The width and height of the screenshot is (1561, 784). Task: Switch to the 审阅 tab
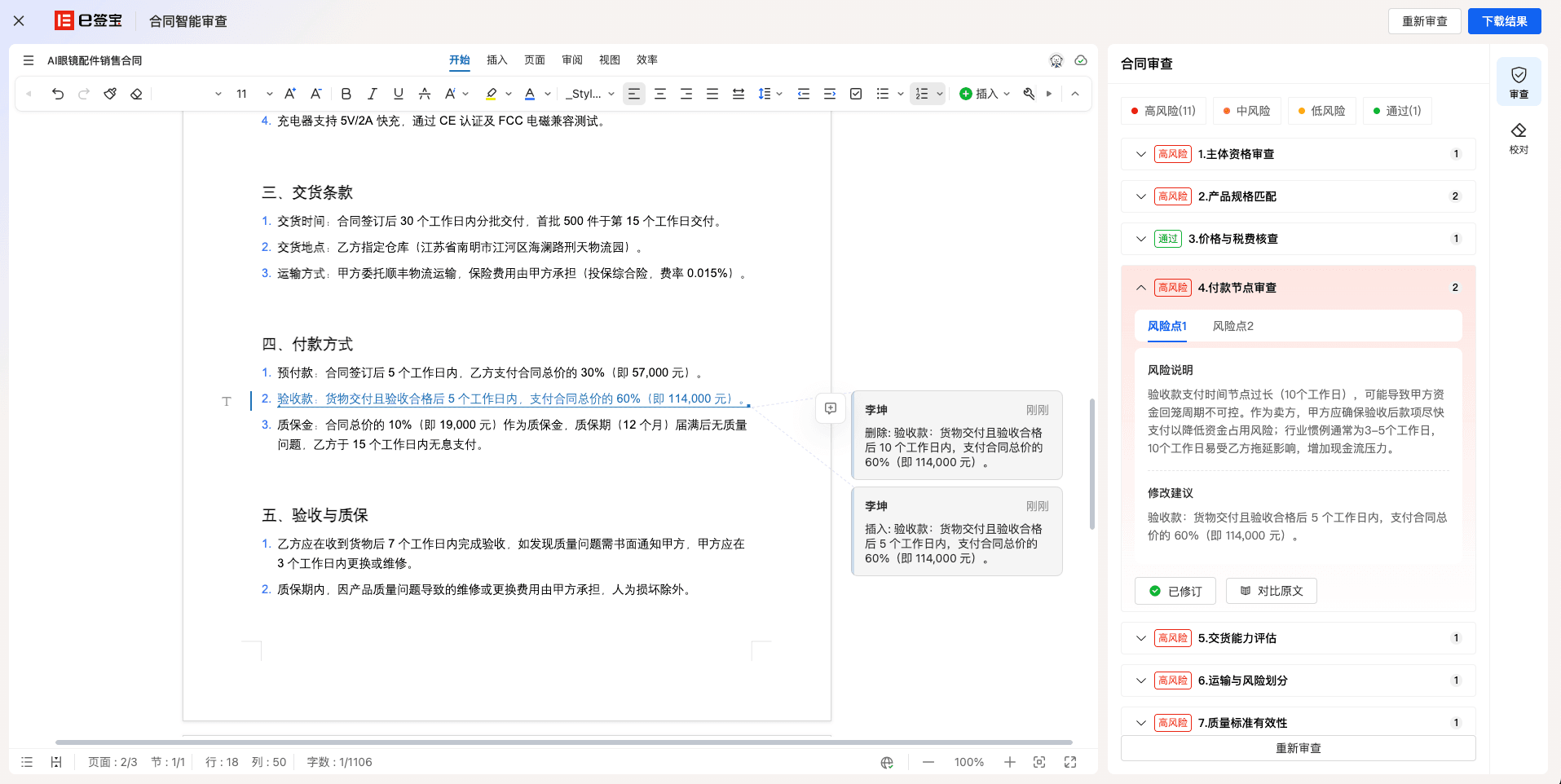click(x=572, y=59)
